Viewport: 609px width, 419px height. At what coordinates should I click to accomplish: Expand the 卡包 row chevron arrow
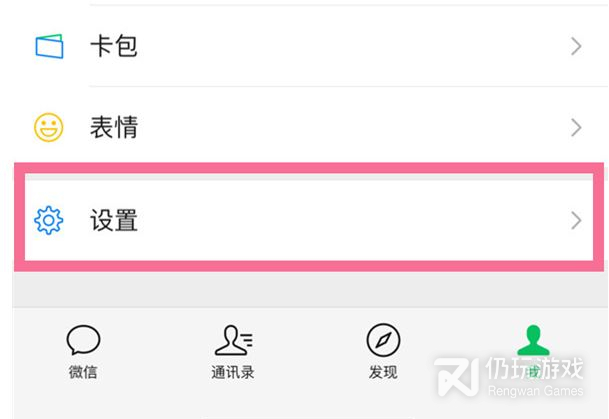576,46
